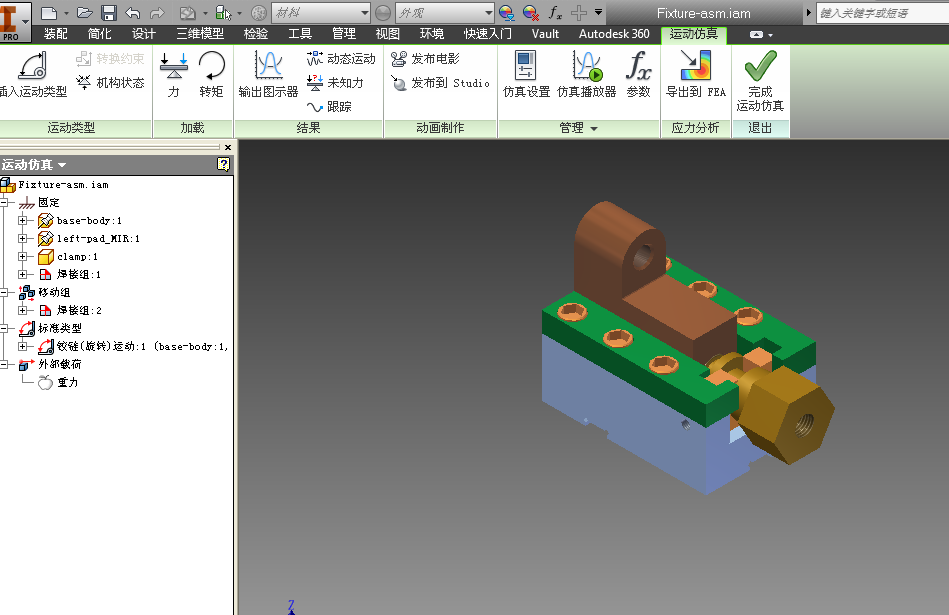Expand the left-pad_MIR:1 tree node
This screenshot has width=949, height=615.
pyautogui.click(x=22, y=238)
